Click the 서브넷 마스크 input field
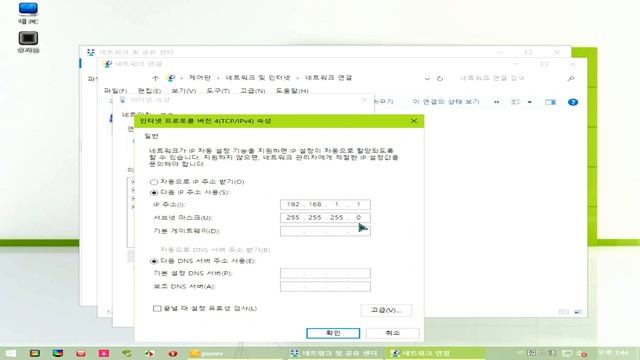 tap(325, 218)
